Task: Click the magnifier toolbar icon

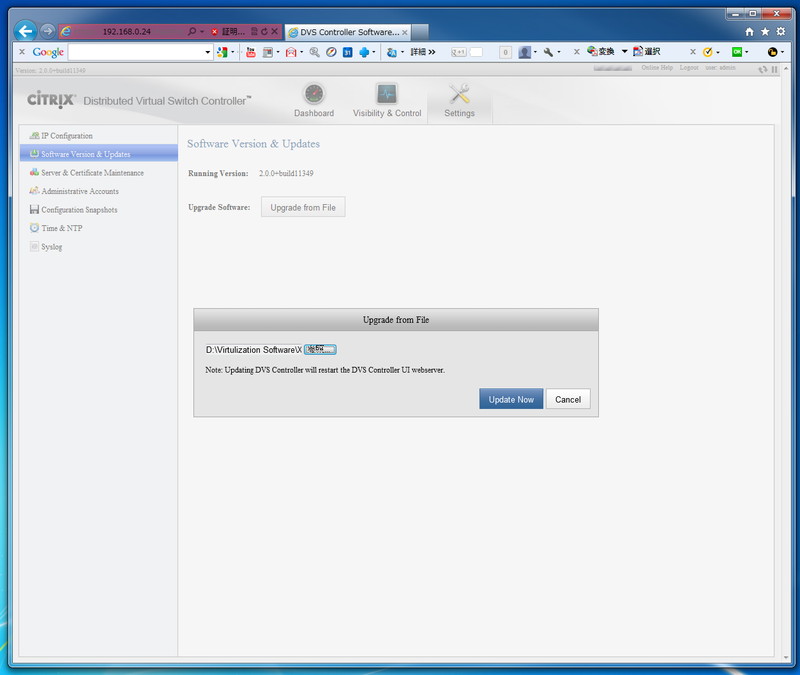Action: click(314, 52)
